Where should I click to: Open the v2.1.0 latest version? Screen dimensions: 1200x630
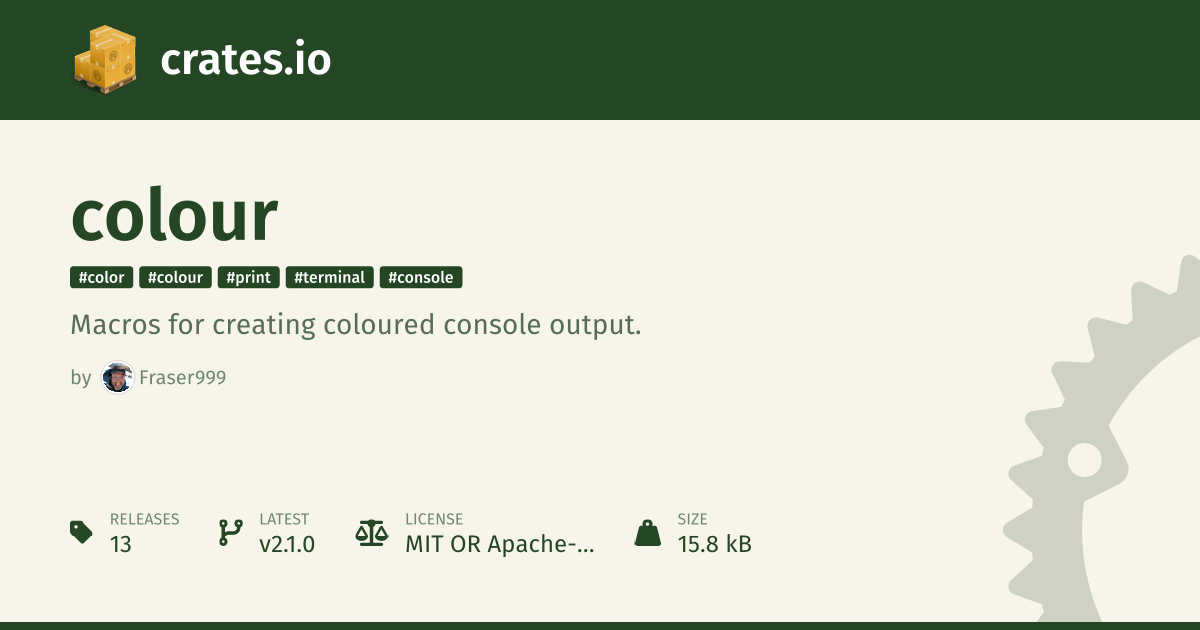coord(287,544)
